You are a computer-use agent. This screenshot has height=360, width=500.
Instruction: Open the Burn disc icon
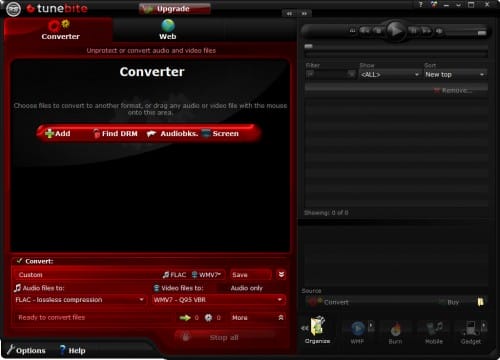(395, 333)
